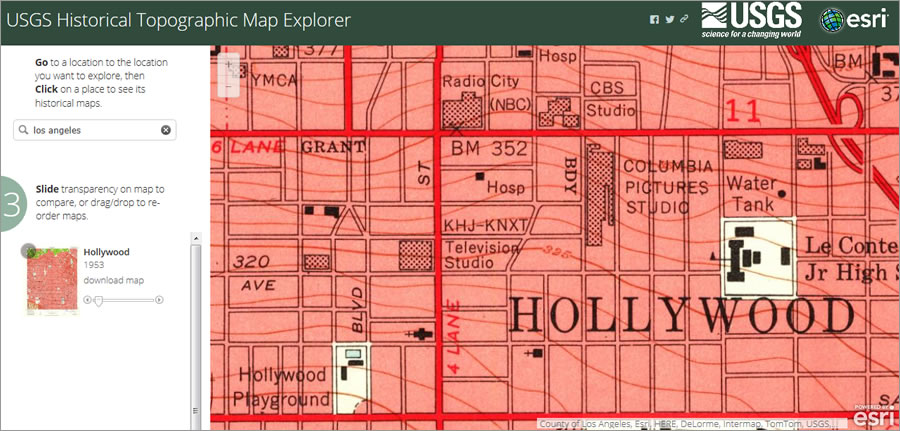Click the map attribution text bar

[692, 424]
